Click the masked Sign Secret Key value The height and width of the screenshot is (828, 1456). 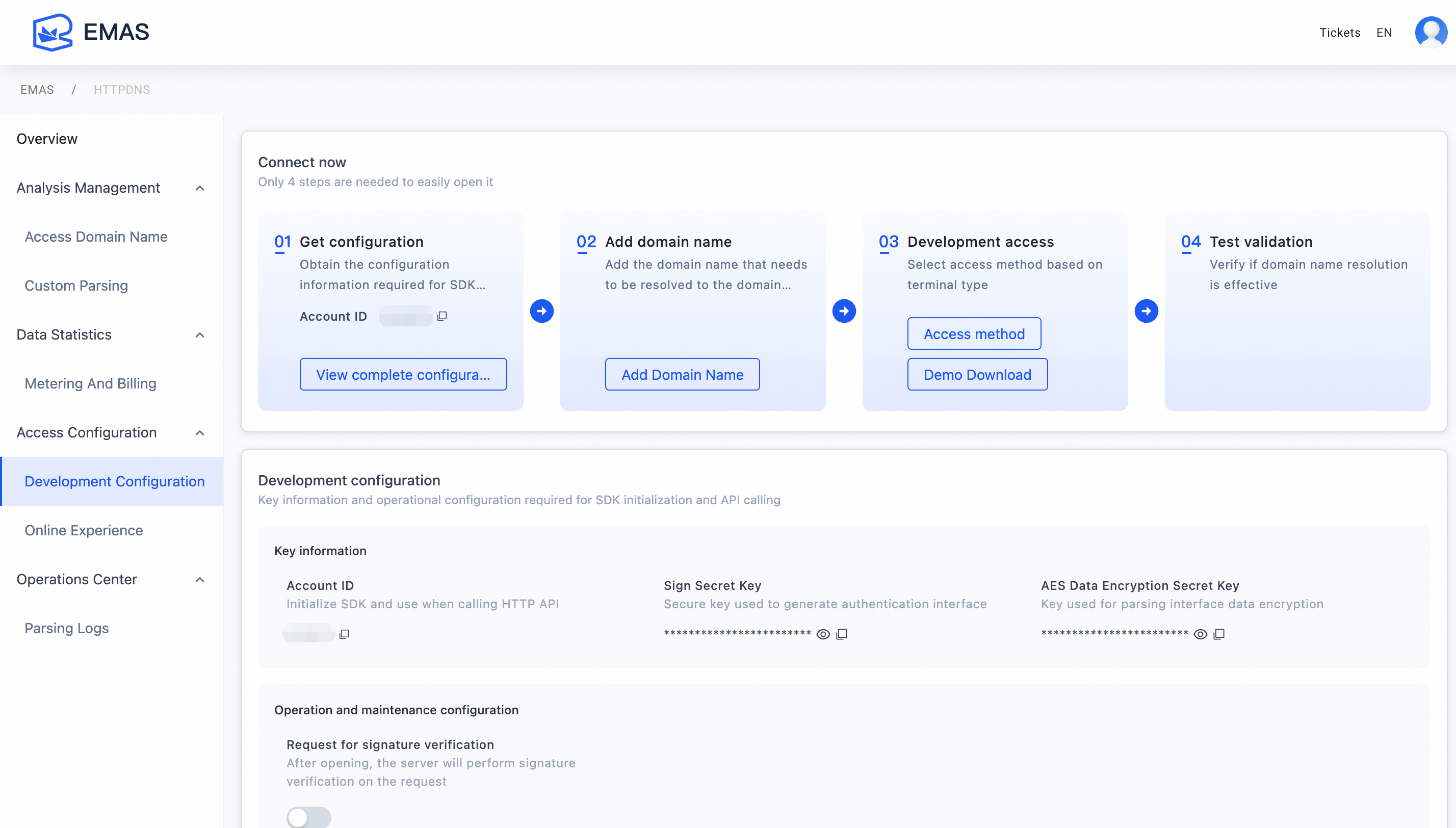point(737,634)
